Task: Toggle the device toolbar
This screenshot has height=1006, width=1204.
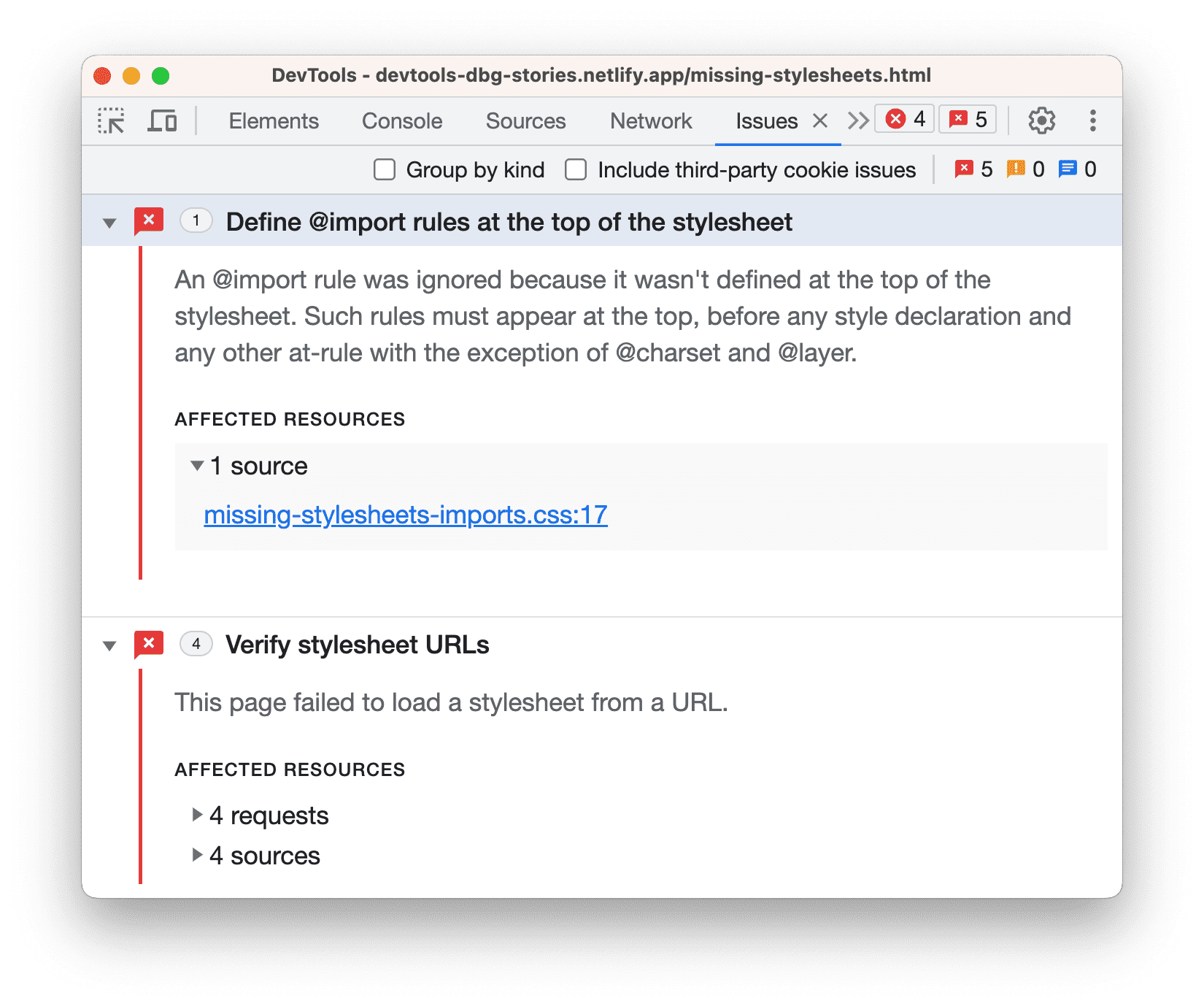Action: click(162, 120)
